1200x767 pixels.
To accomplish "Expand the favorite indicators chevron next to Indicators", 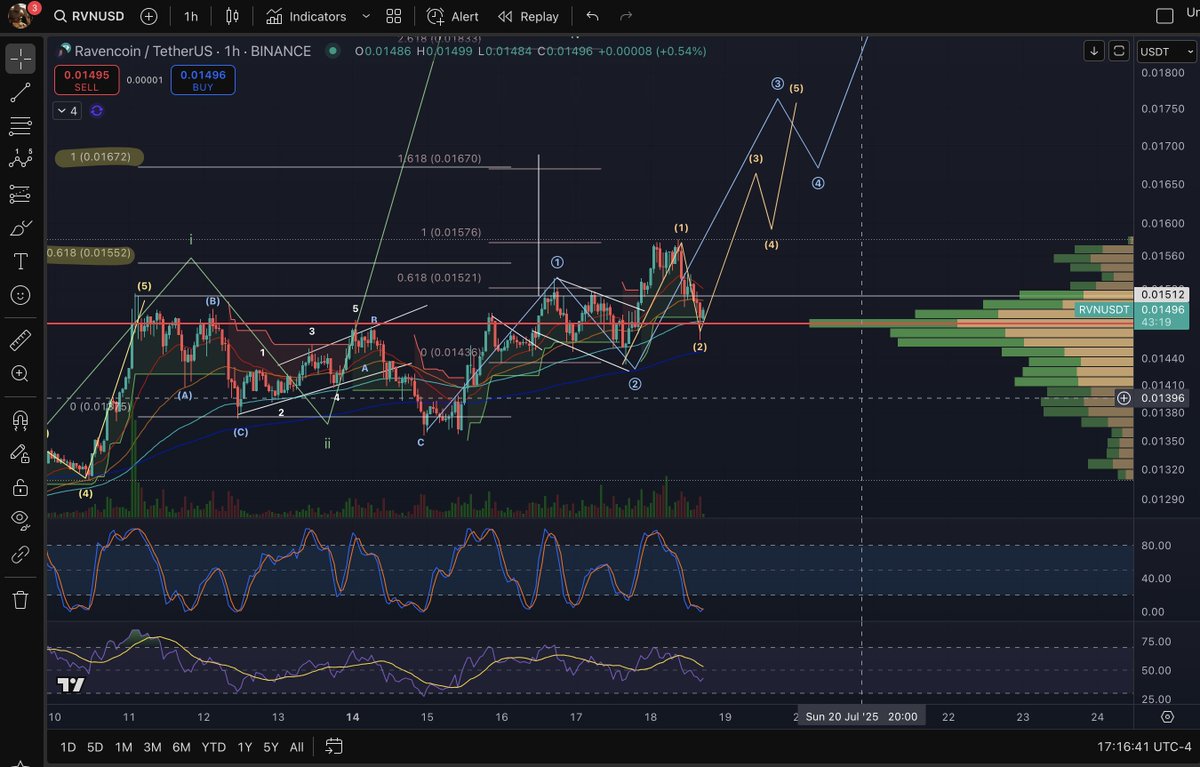I will click(x=365, y=17).
